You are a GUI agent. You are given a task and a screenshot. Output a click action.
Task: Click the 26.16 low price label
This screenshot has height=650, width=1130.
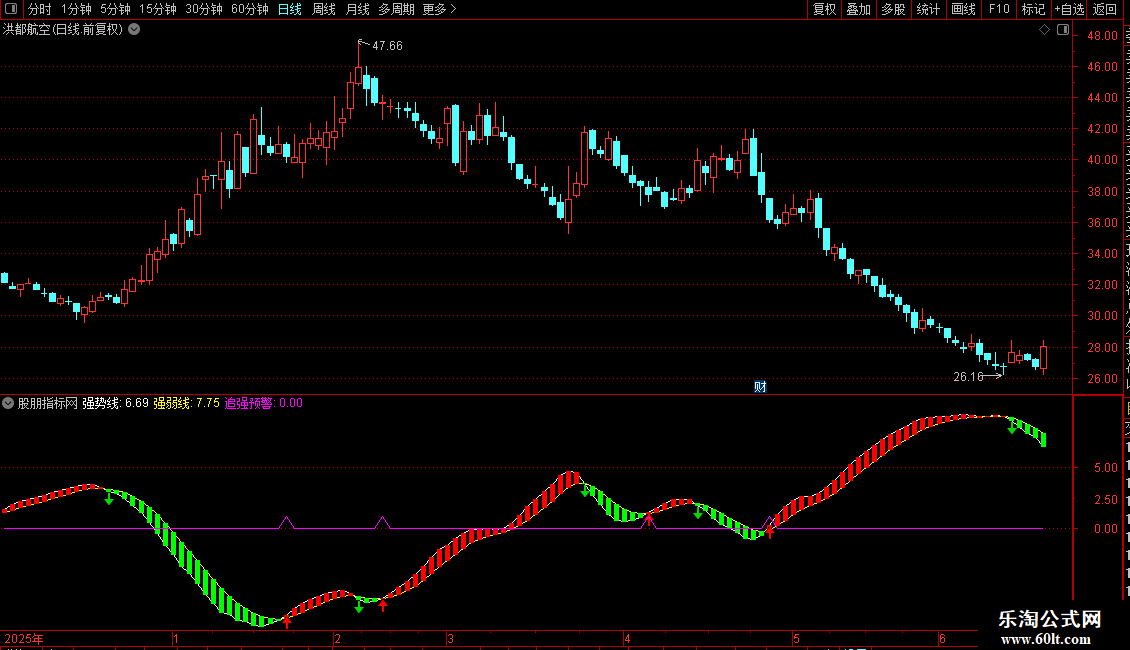tap(968, 376)
